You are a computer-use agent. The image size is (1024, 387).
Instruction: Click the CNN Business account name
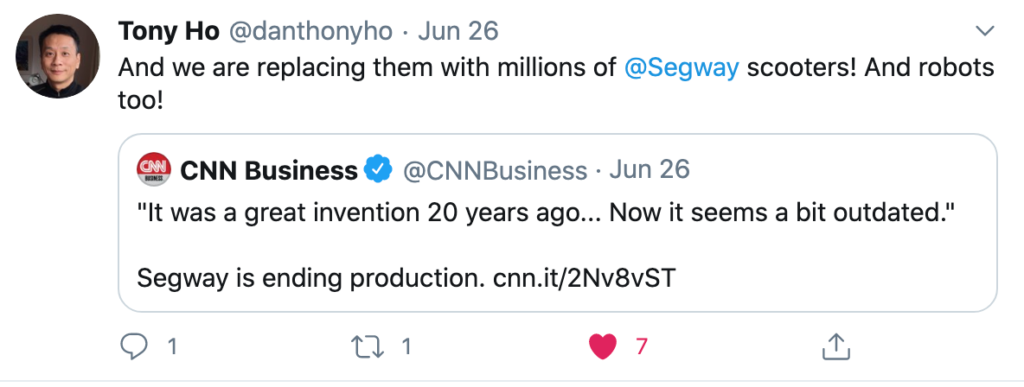[x=268, y=170]
